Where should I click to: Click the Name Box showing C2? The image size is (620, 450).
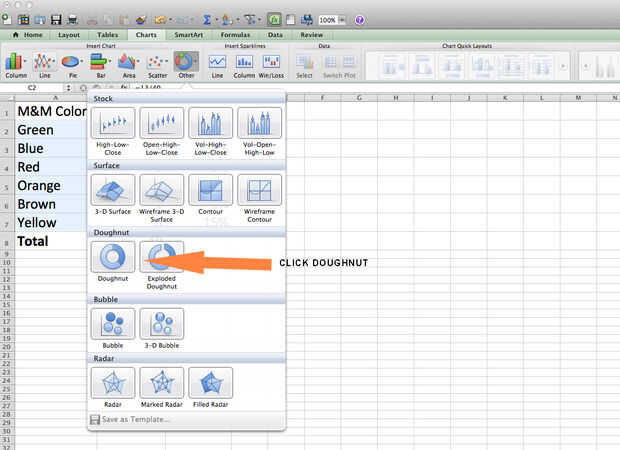click(32, 87)
